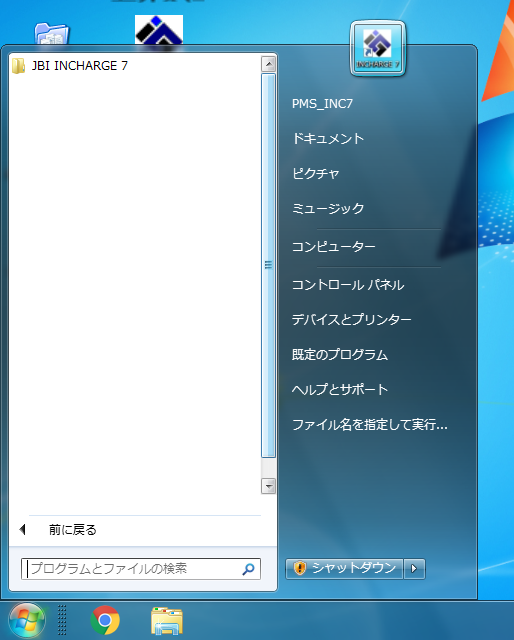Open Windows Explorer from the taskbar

(x=167, y=621)
